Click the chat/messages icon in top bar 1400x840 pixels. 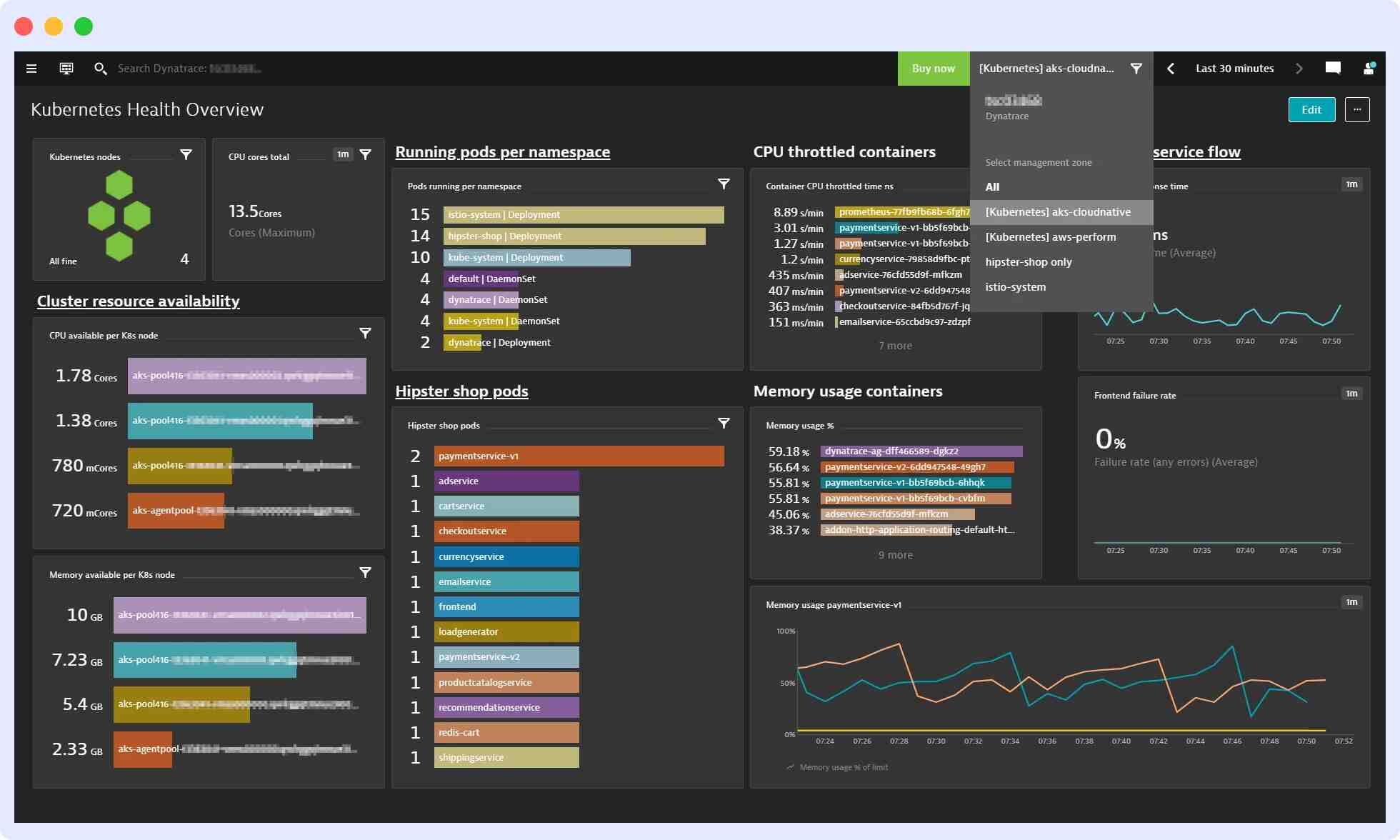1333,68
